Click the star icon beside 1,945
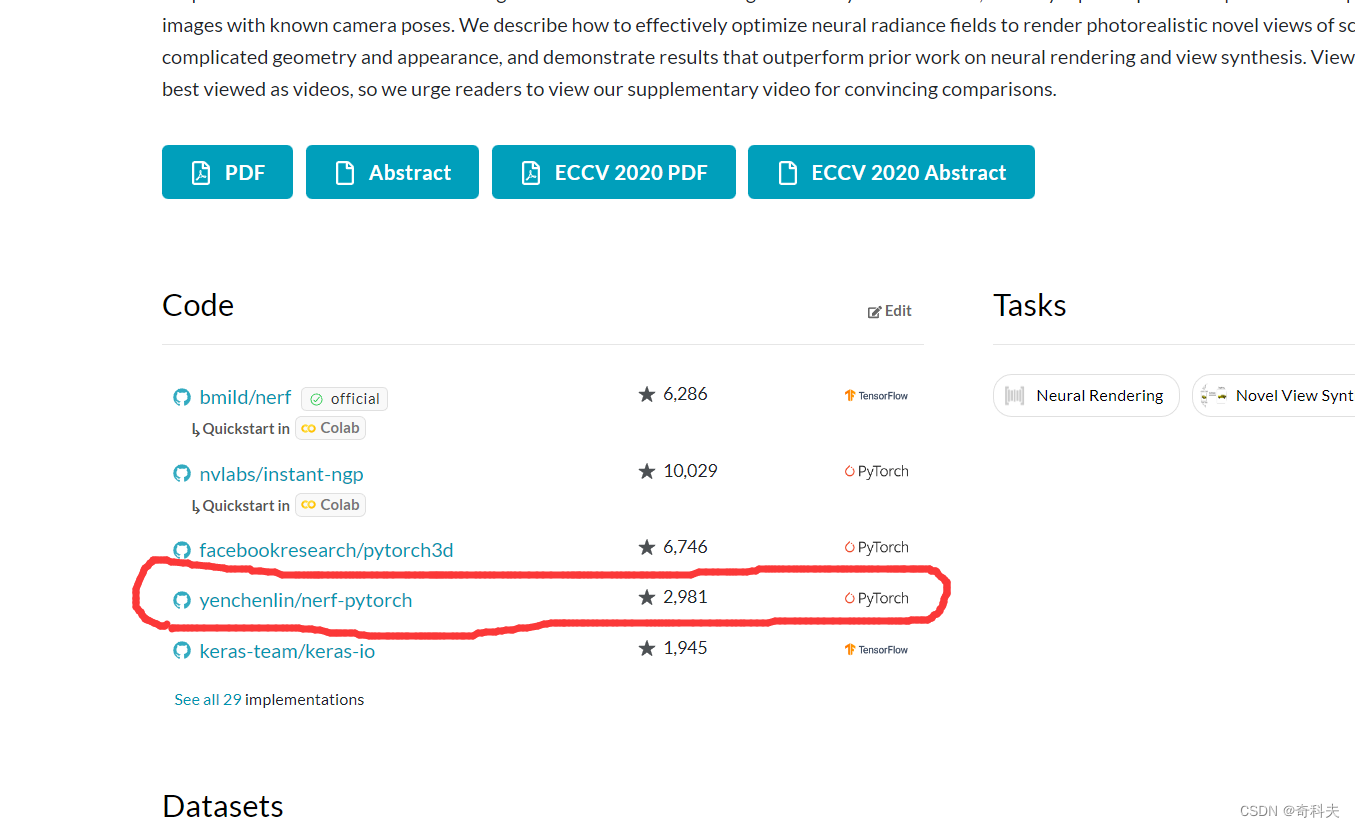Image resolution: width=1355 pixels, height=827 pixels. pos(647,648)
